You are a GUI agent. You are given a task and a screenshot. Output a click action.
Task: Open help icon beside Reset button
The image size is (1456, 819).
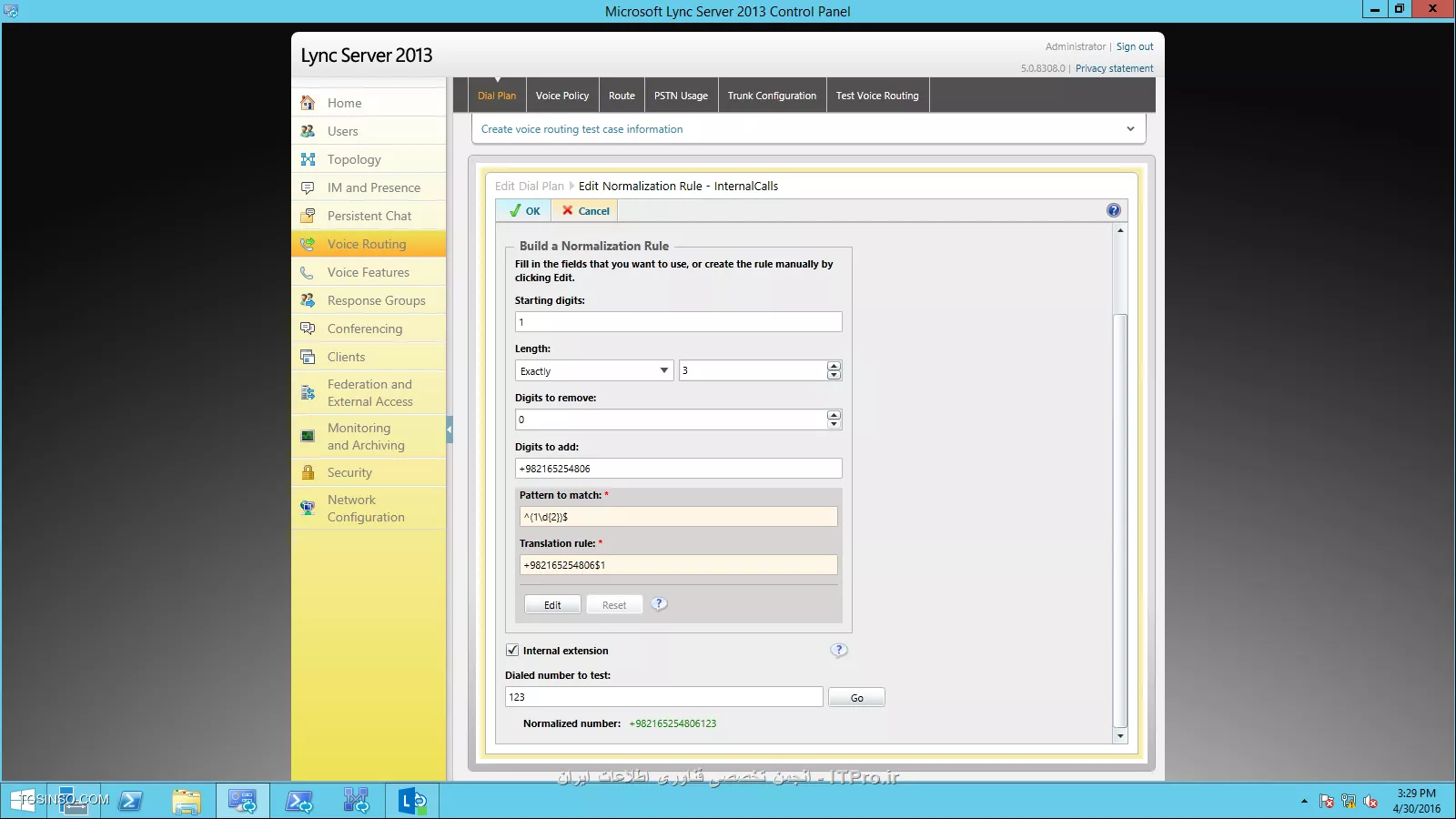[659, 603]
